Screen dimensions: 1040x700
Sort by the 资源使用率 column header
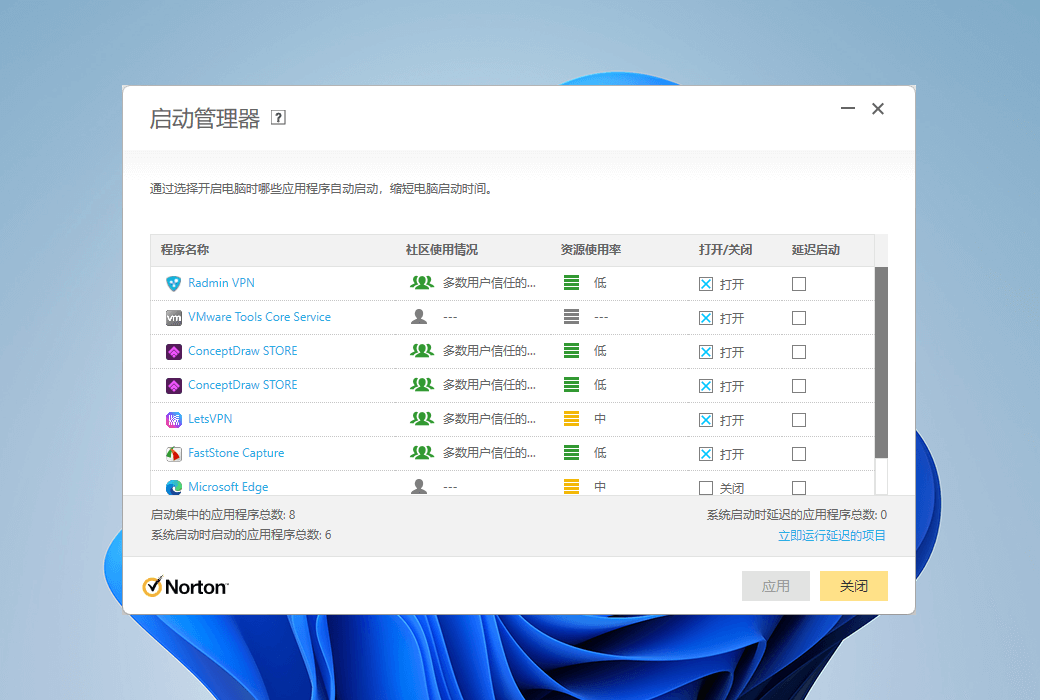click(590, 250)
